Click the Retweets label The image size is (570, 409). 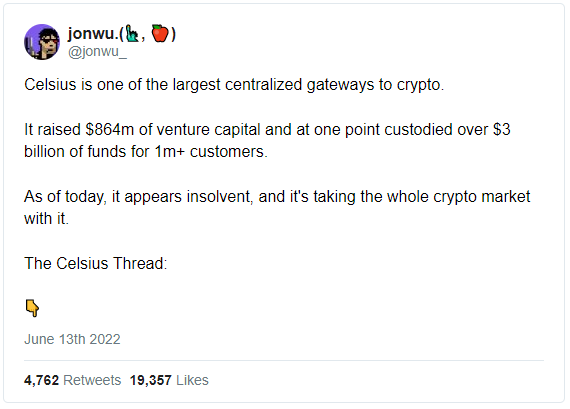[x=92, y=380]
